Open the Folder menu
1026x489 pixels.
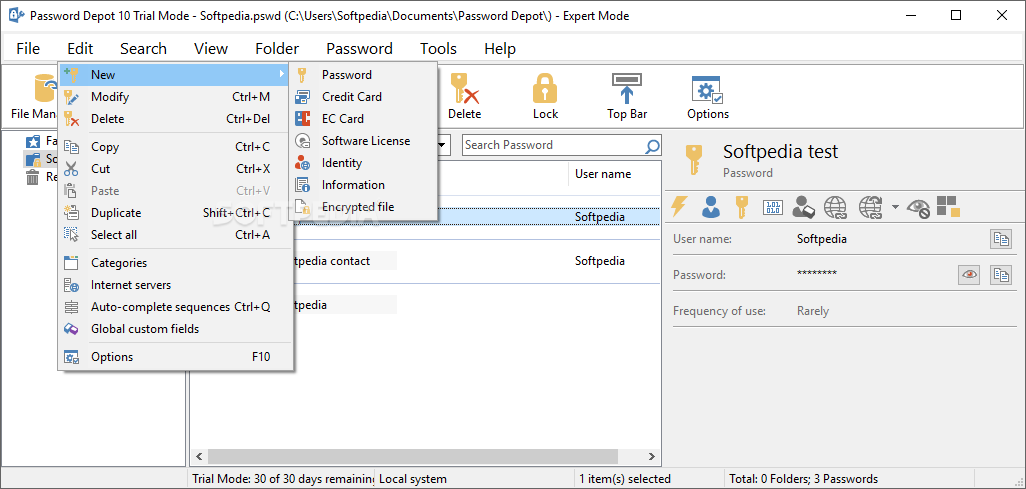(x=277, y=48)
